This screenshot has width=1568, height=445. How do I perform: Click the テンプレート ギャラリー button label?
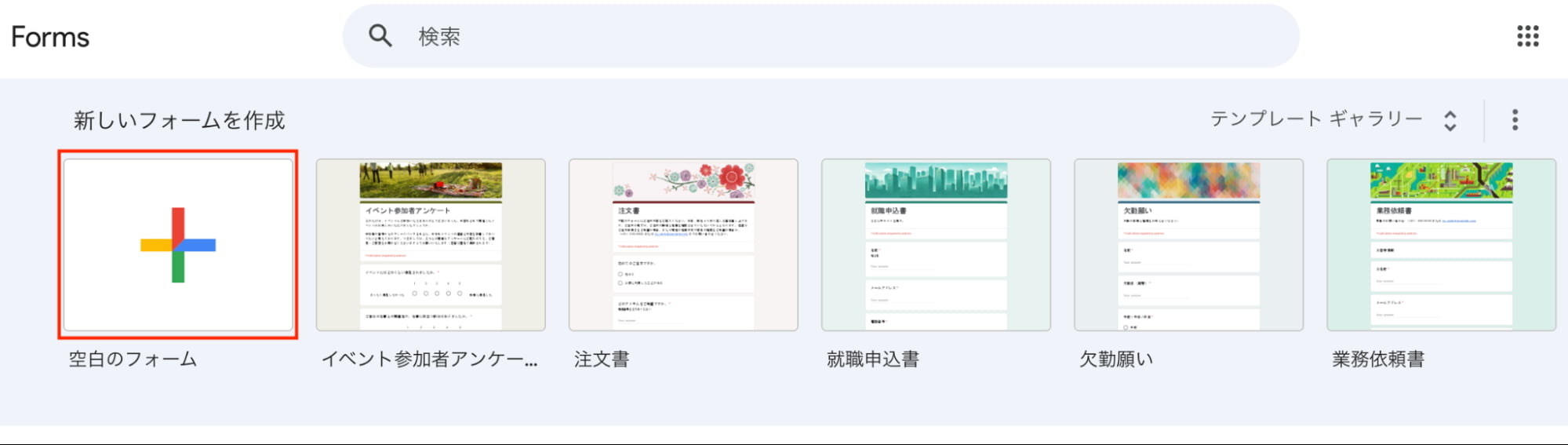(x=1316, y=119)
